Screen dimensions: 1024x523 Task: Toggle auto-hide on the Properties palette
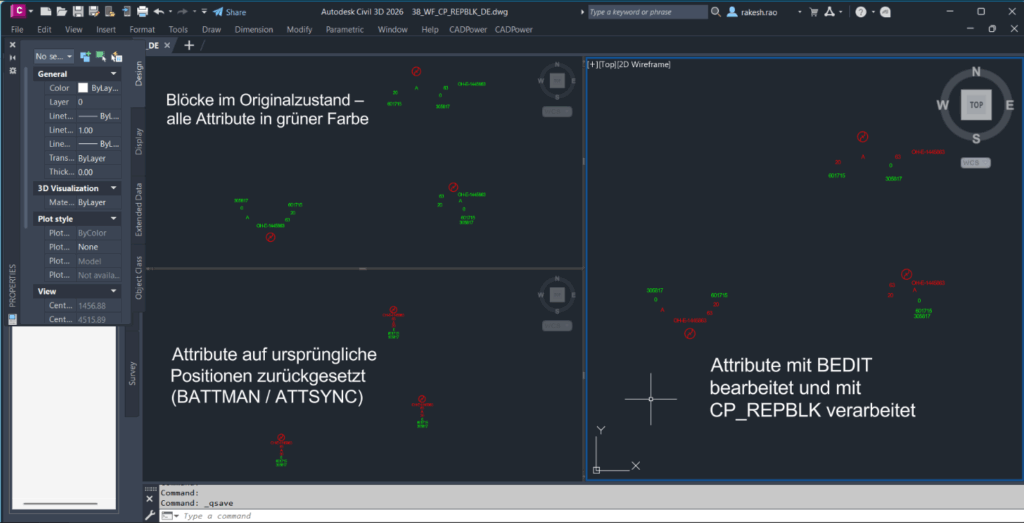[12, 58]
